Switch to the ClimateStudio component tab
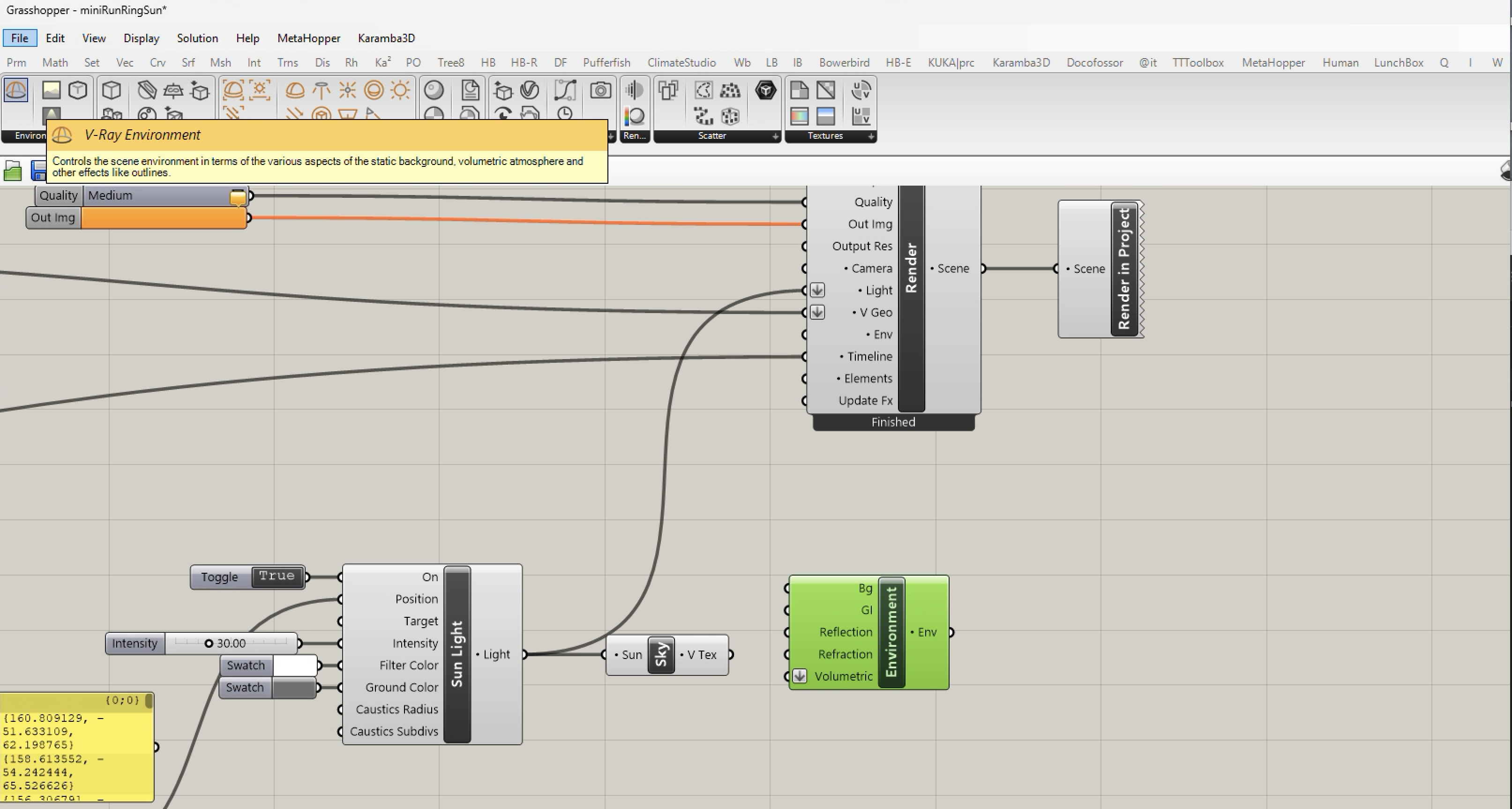 tap(681, 63)
